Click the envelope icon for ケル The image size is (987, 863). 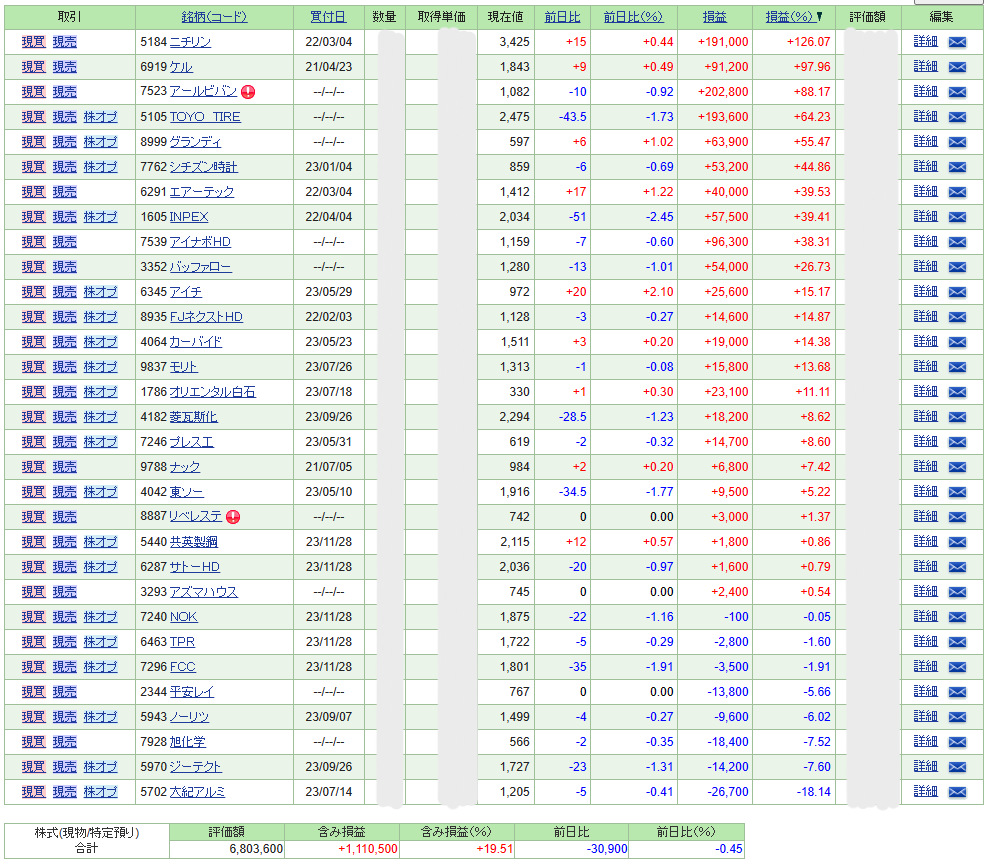[x=957, y=67]
